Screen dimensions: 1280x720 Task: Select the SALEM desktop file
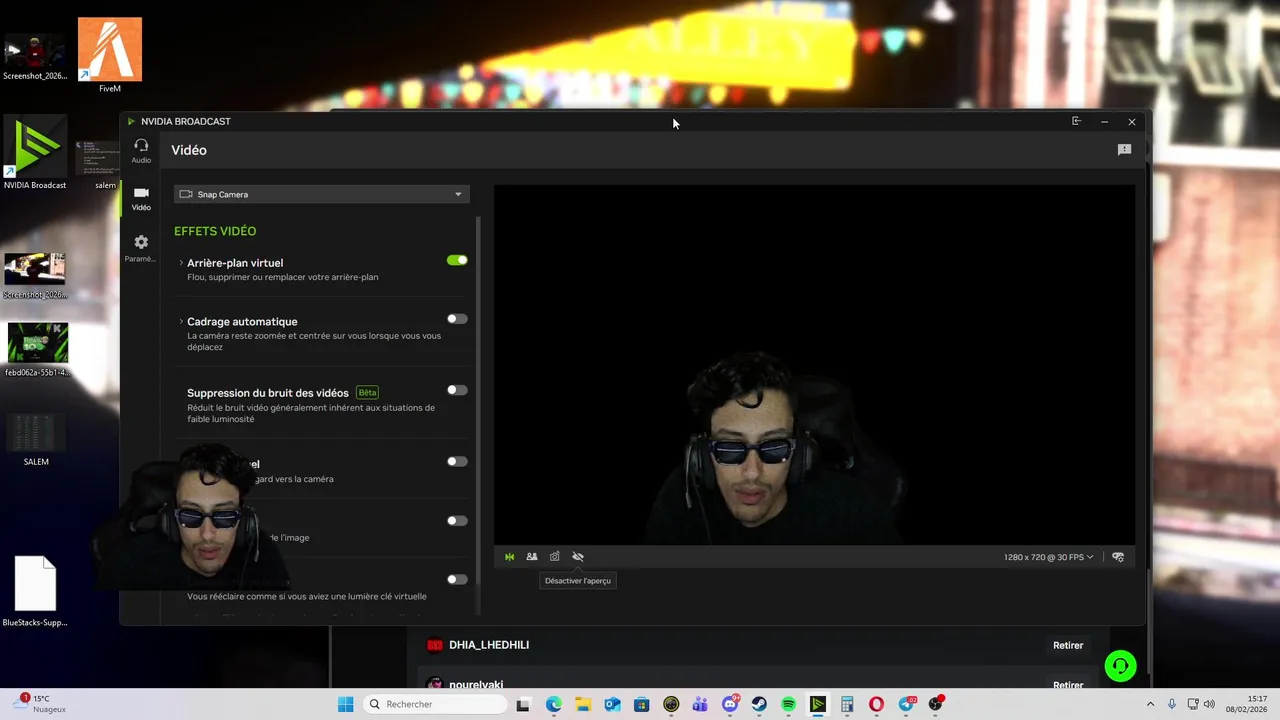click(x=36, y=440)
